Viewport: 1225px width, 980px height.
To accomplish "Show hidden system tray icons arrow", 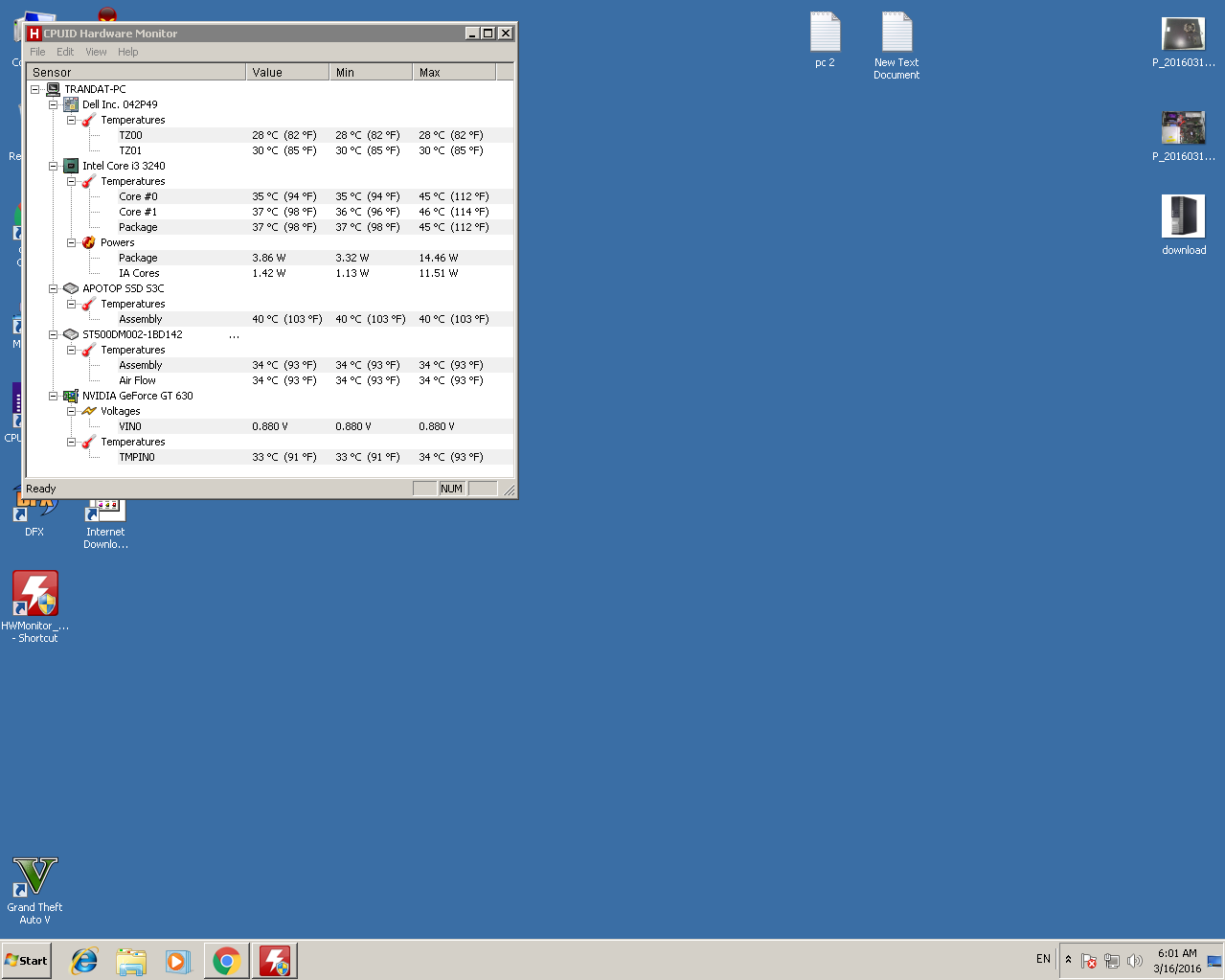I will (1068, 959).
